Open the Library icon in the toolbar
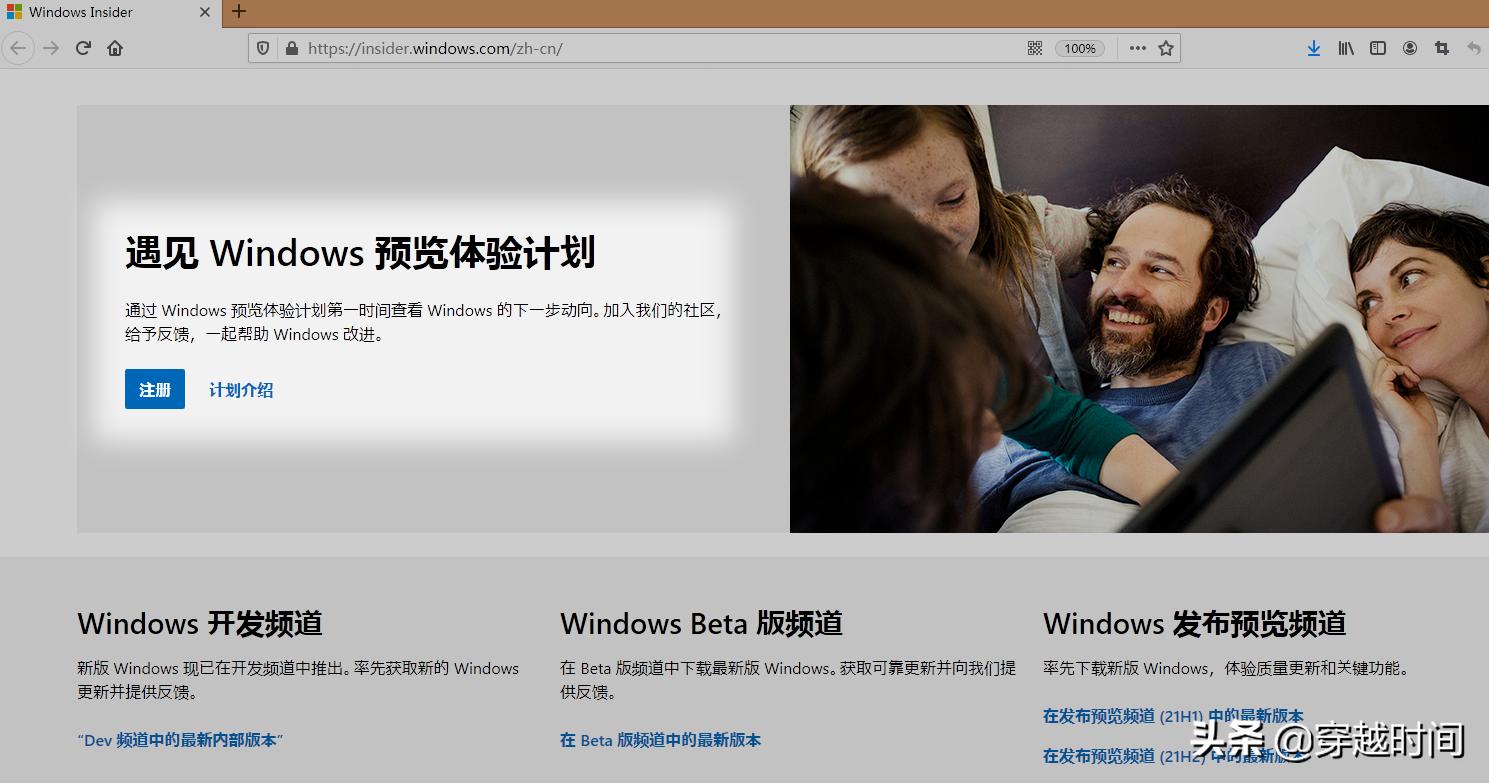This screenshot has height=783, width=1489. pos(1346,47)
